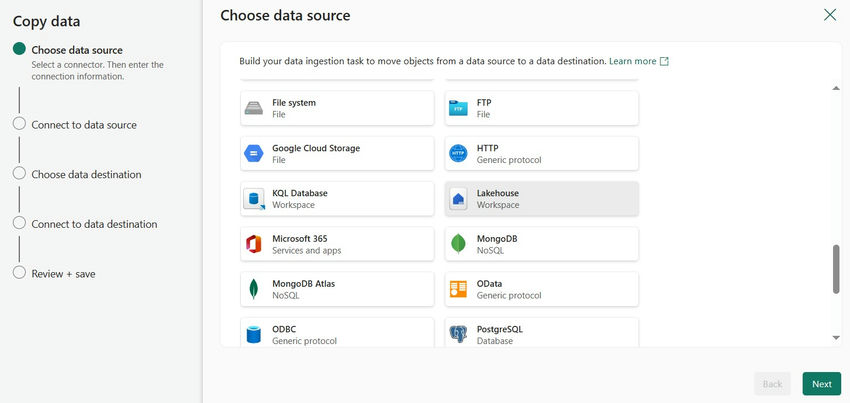Go to Connect to data source step
This screenshot has width=850, height=403.
tap(84, 125)
